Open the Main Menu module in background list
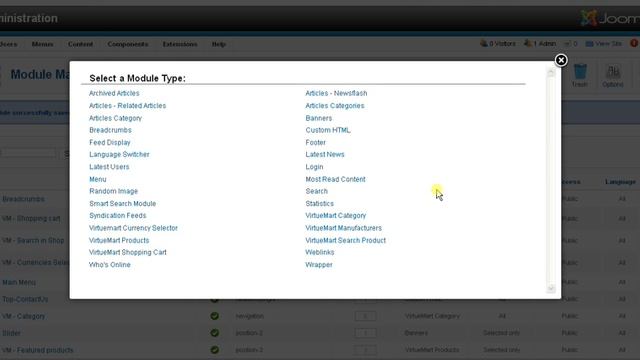 click(19, 282)
